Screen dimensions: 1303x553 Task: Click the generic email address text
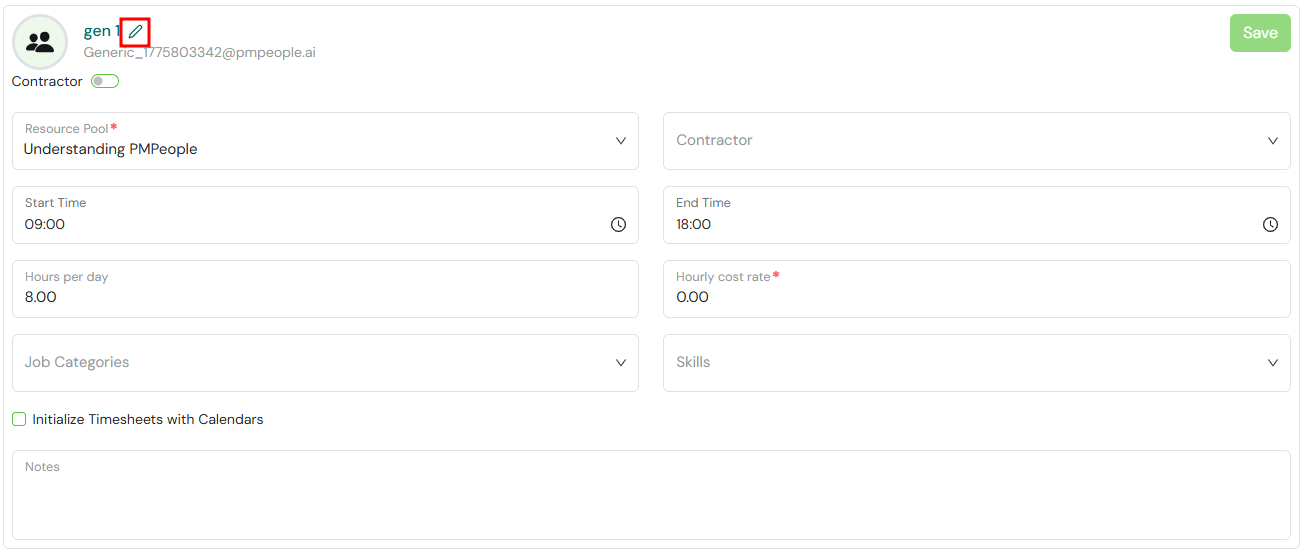[200, 52]
